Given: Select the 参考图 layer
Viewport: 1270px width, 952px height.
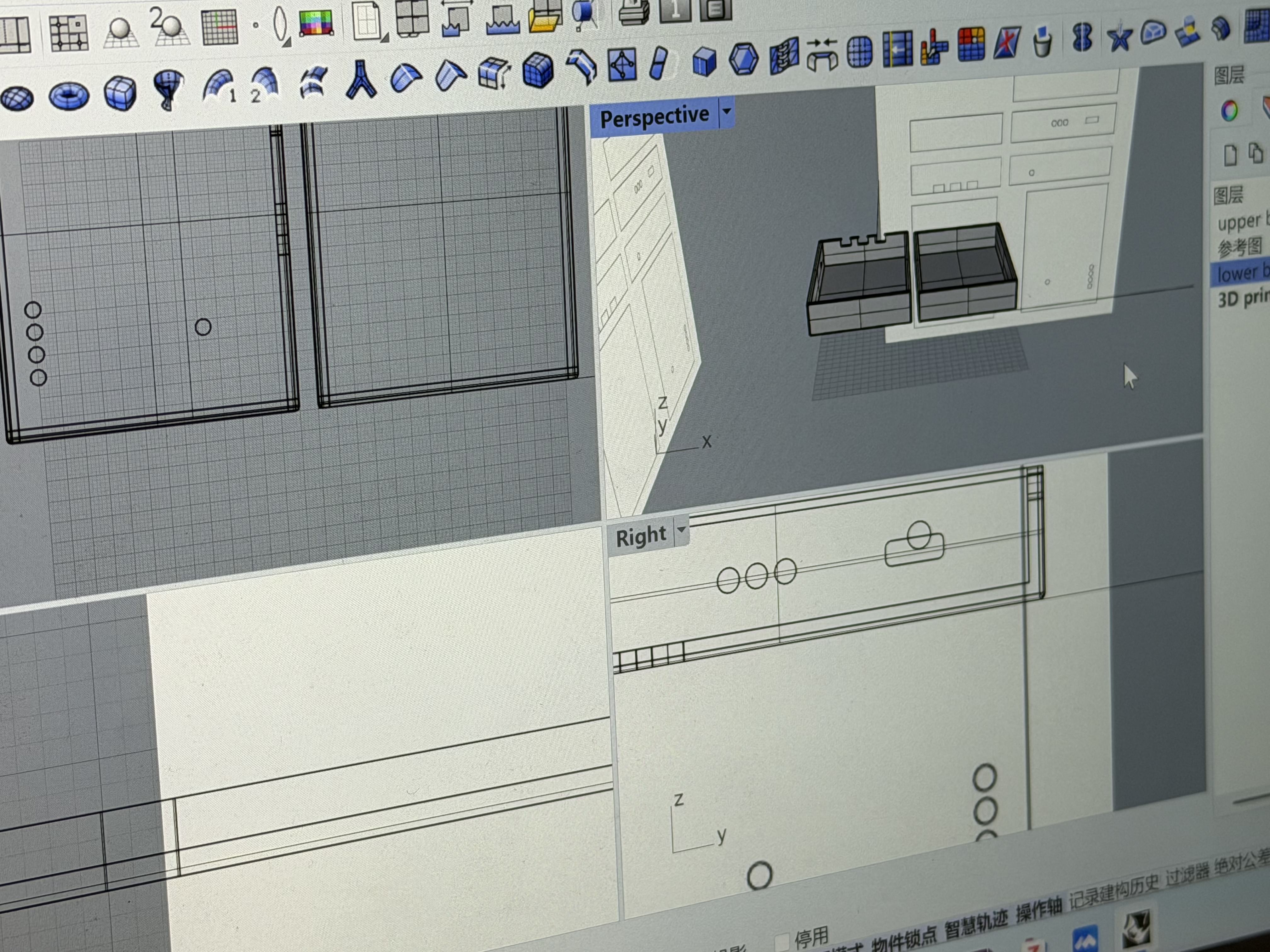Looking at the screenshot, I should [x=1240, y=247].
